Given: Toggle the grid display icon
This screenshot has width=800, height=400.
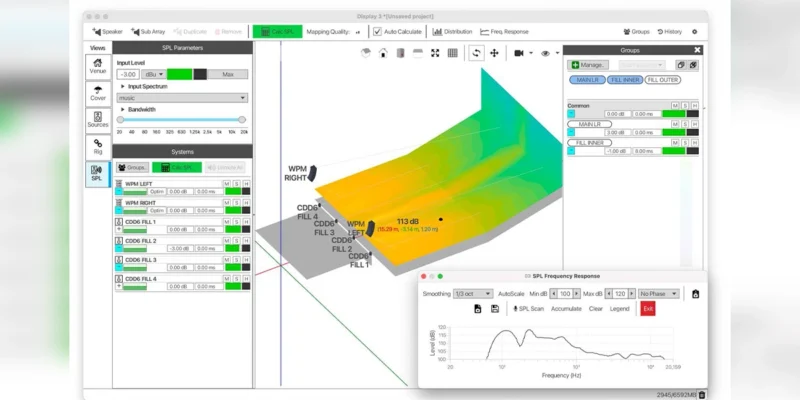Looking at the screenshot, I should 453,53.
